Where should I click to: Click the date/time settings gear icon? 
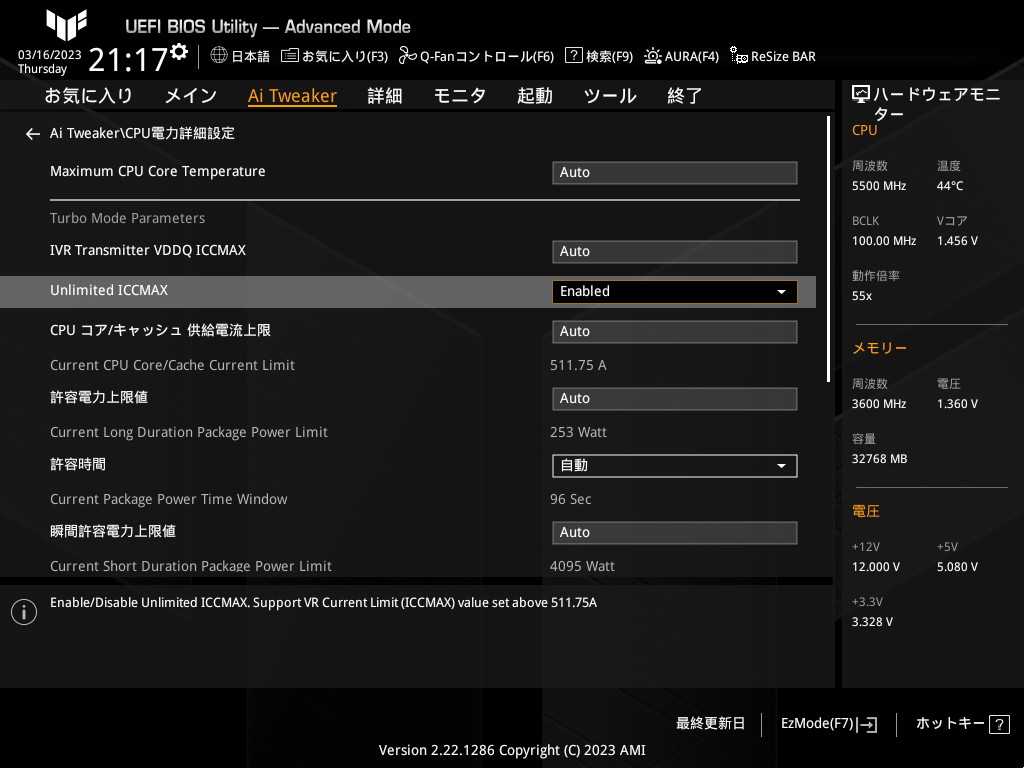[179, 51]
